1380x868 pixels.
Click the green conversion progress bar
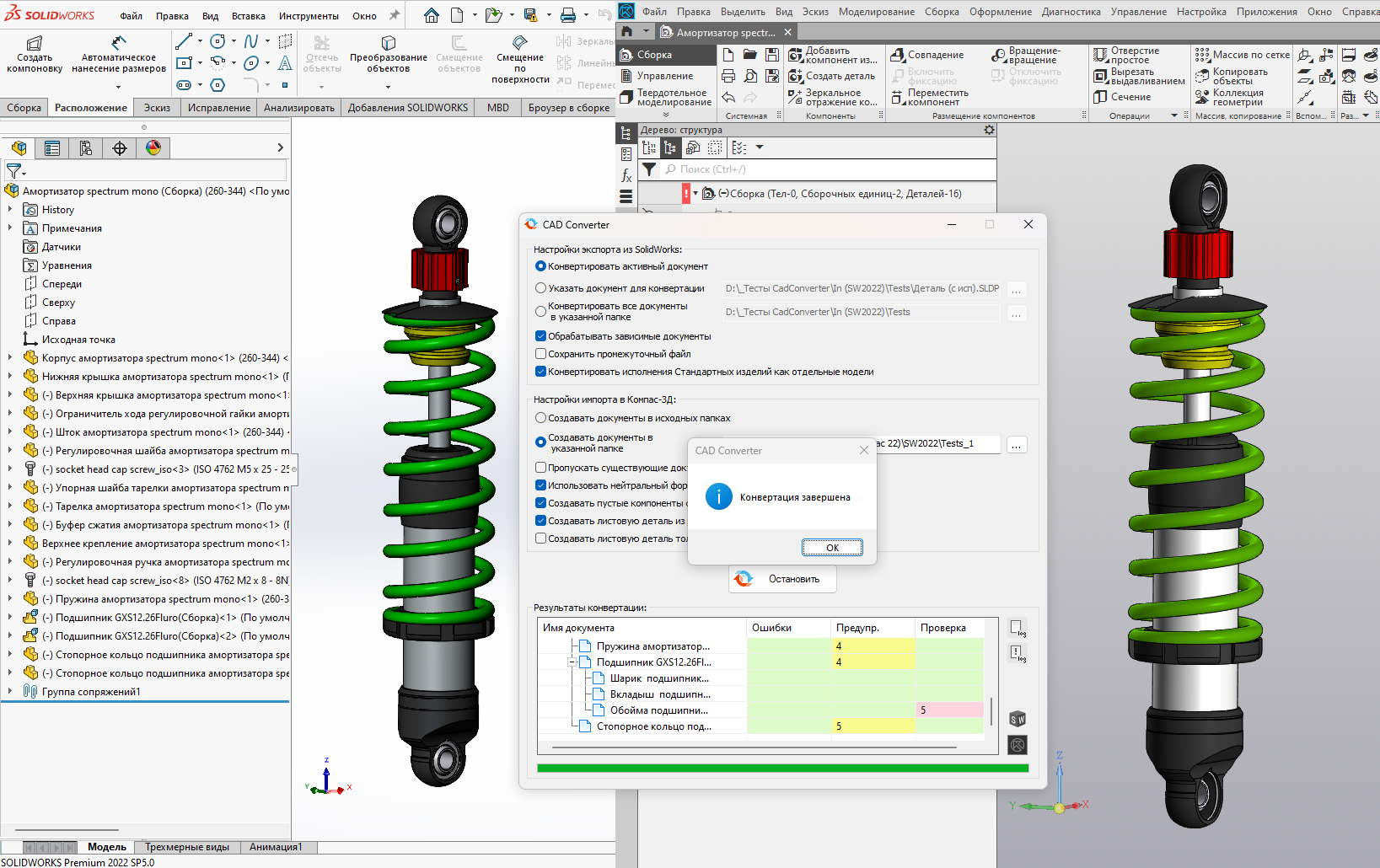pos(782,768)
